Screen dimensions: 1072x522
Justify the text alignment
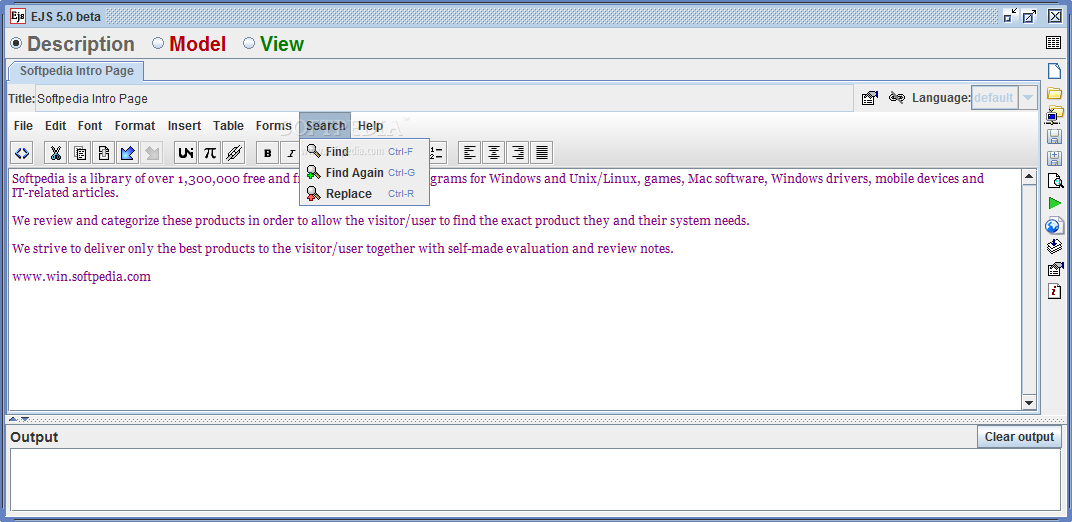[541, 153]
